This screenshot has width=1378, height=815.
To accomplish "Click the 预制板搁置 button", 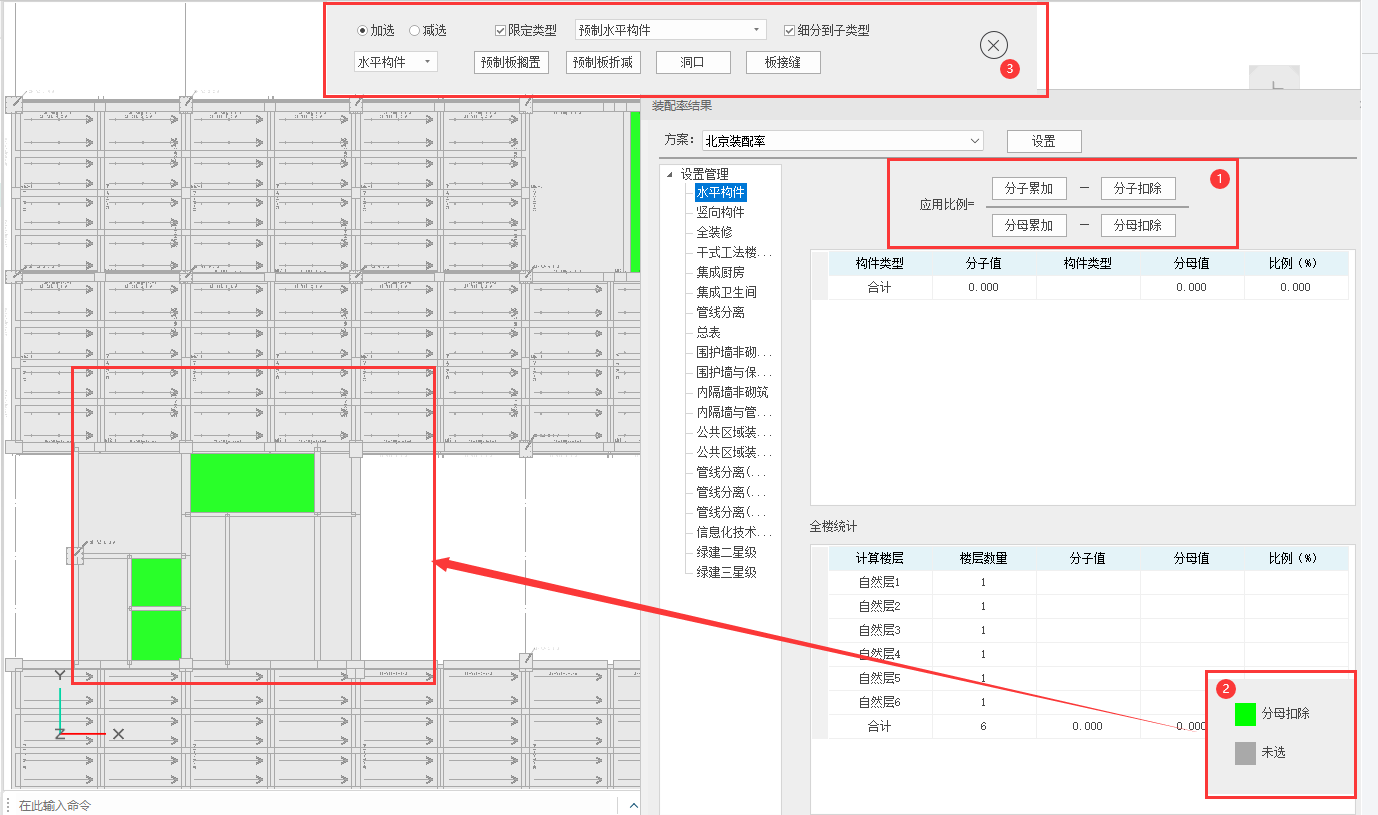I will (511, 62).
